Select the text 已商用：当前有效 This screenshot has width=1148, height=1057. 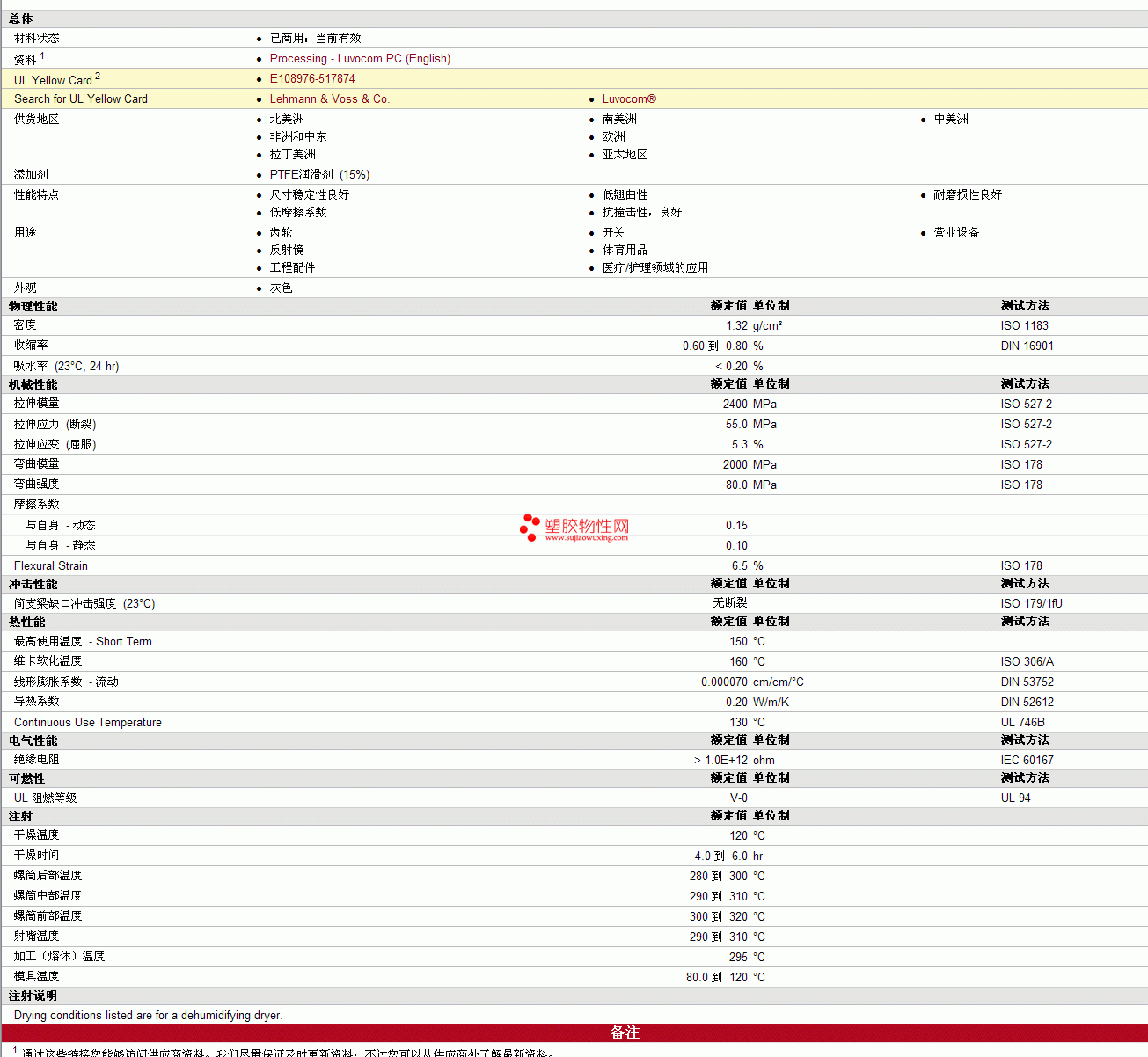(x=316, y=38)
